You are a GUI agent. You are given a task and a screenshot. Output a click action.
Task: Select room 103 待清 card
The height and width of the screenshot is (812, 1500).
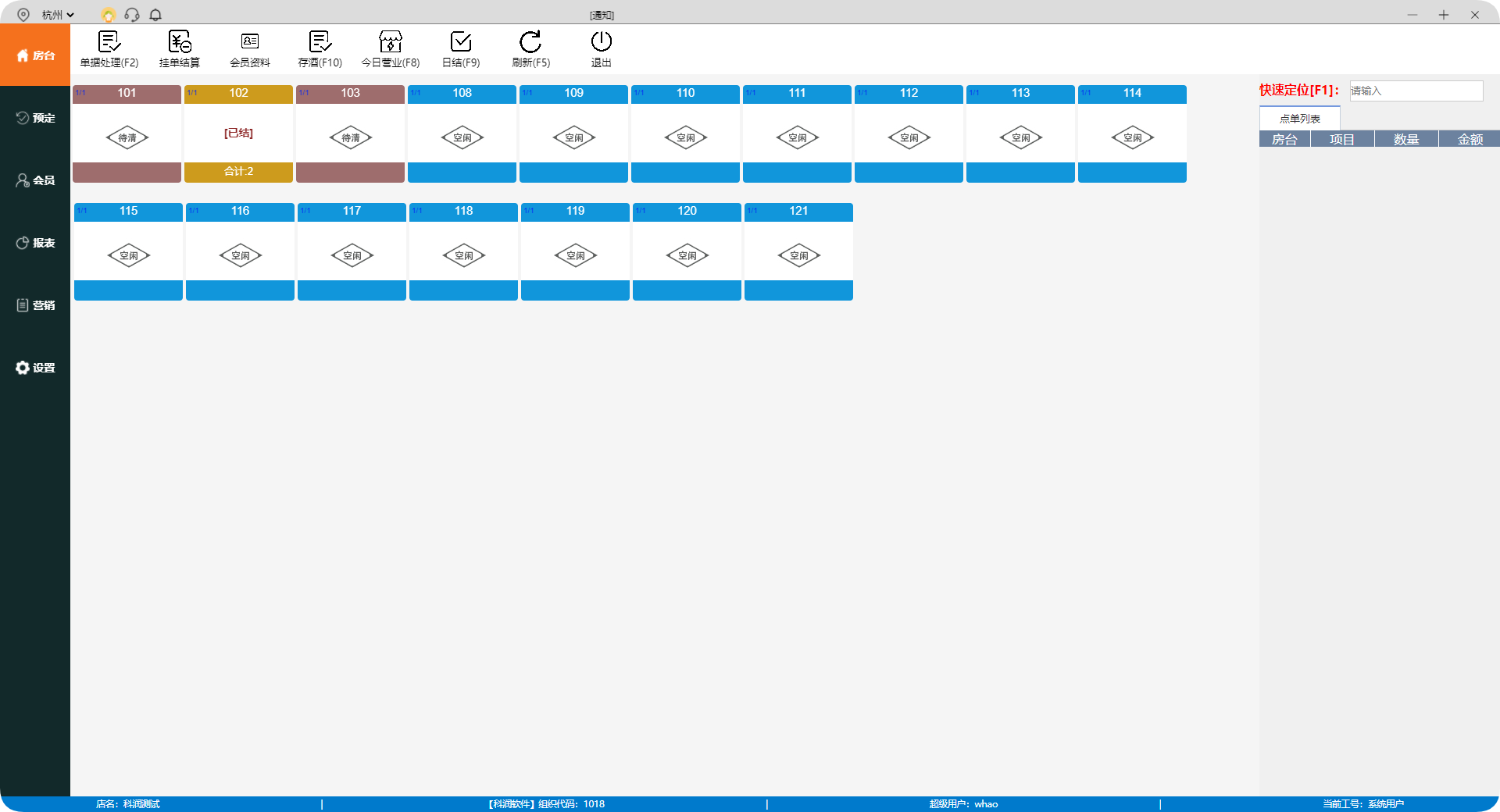click(x=350, y=134)
